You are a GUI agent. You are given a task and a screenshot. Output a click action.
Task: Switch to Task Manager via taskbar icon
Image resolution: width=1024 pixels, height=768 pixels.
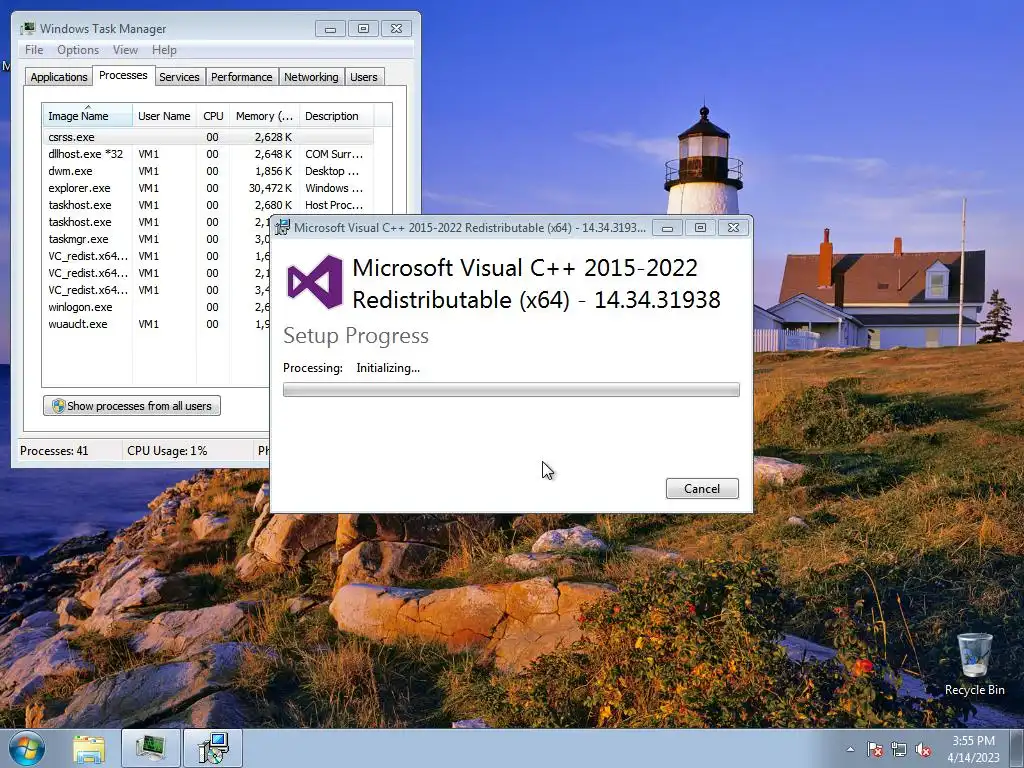tap(151, 748)
